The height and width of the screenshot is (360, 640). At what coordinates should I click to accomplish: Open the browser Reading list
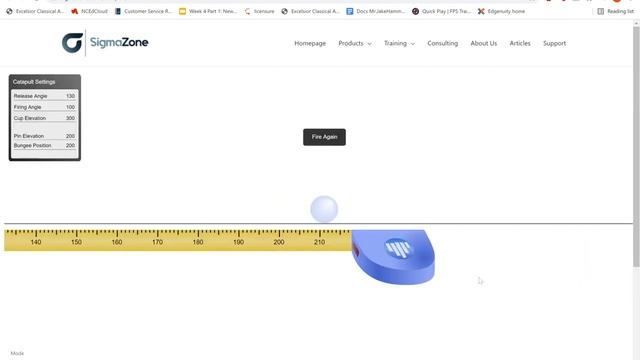point(616,11)
